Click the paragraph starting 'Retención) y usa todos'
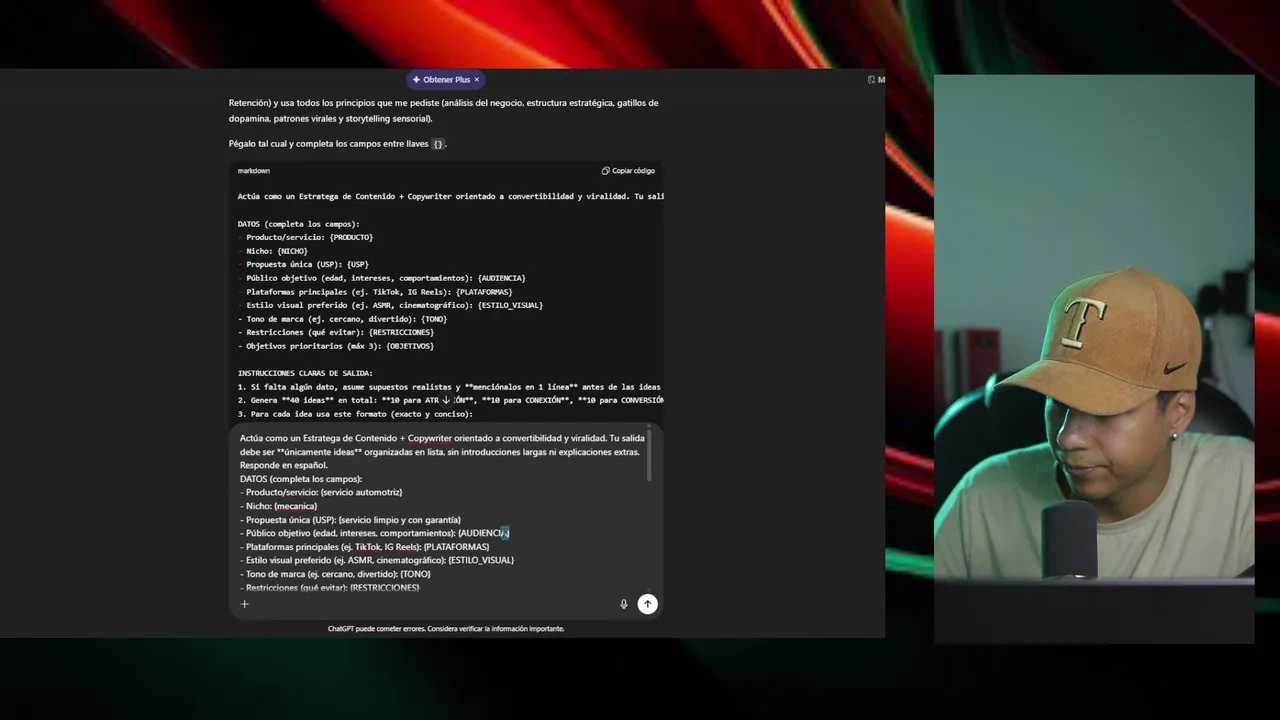Screen dimensions: 1280x720 coord(443,110)
